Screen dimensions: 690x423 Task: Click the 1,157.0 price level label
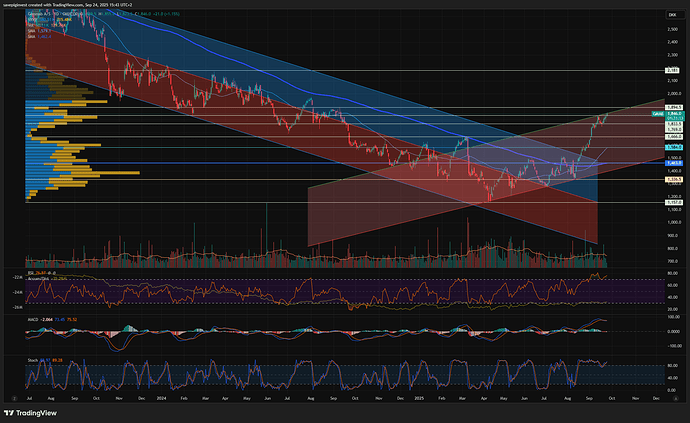coord(673,202)
